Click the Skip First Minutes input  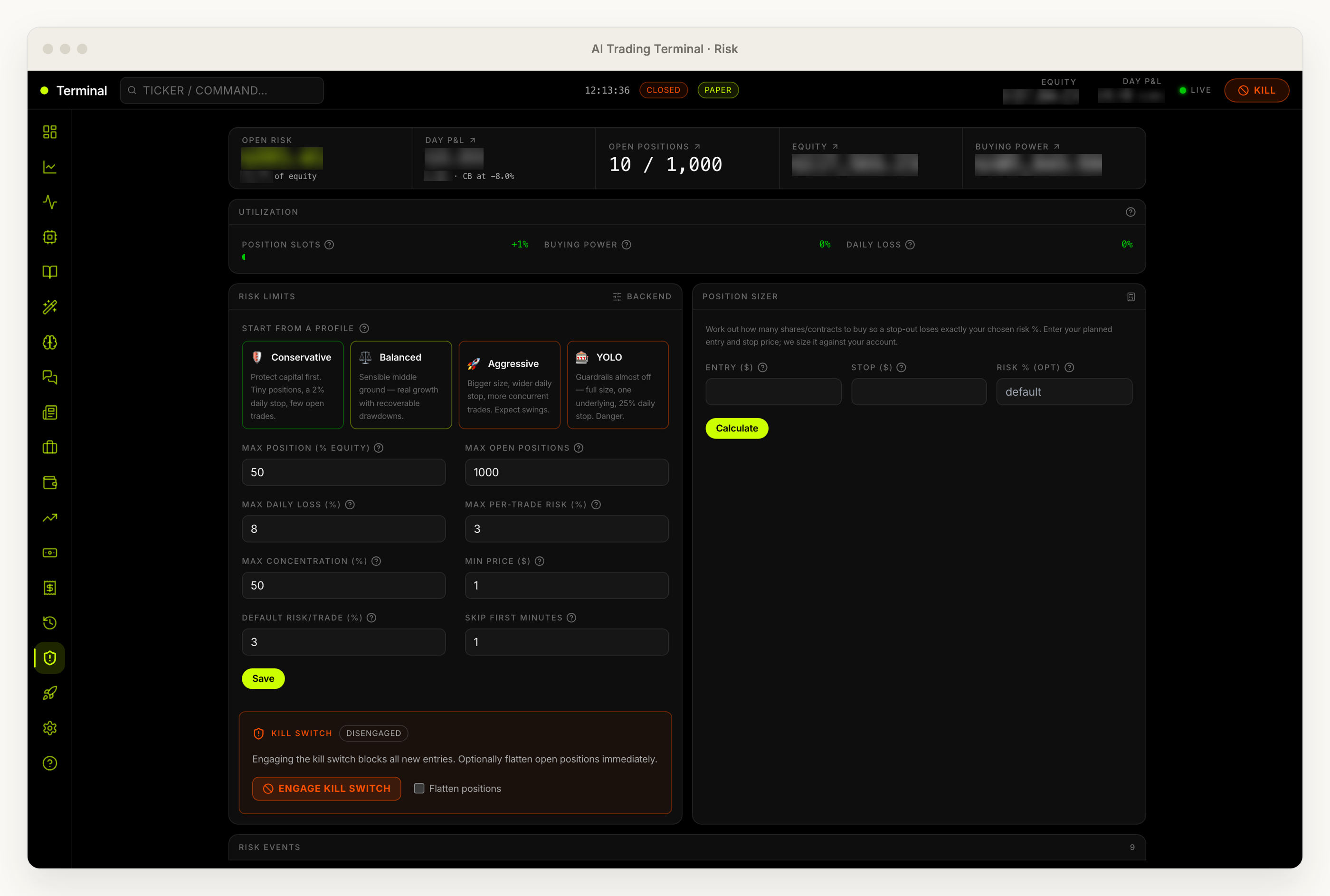coord(567,642)
